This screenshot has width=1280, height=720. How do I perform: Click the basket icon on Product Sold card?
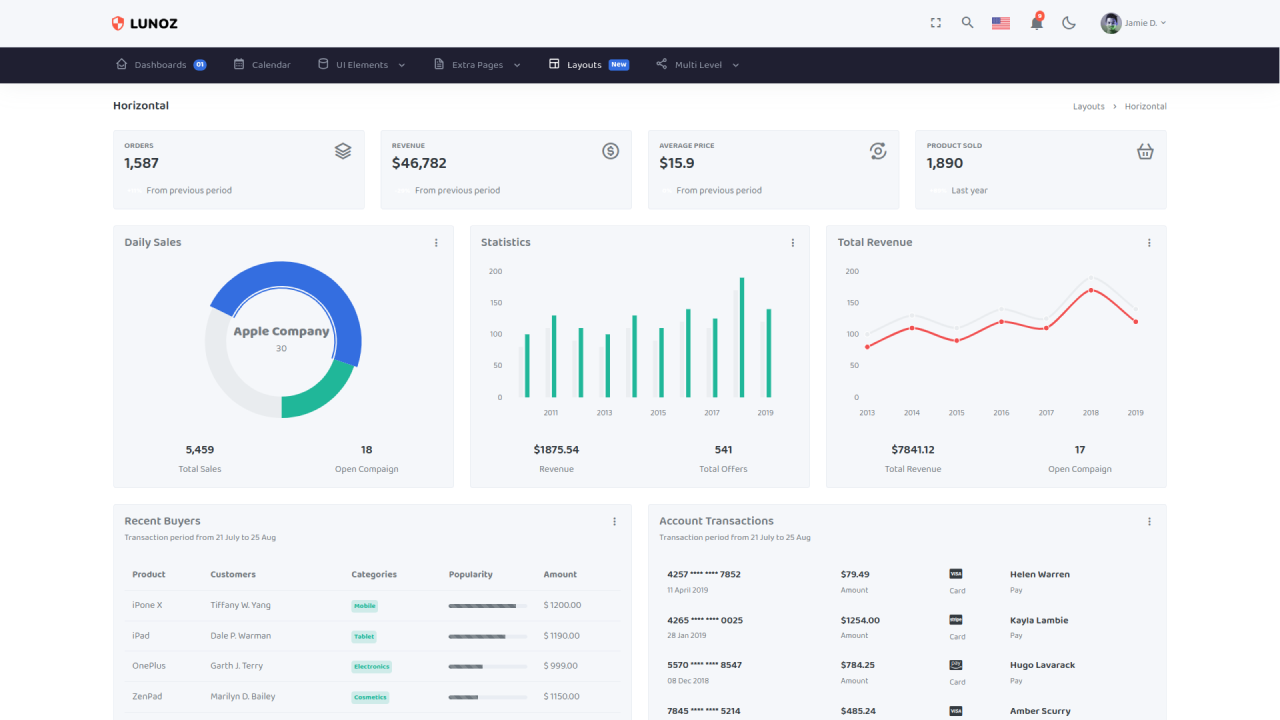click(x=1145, y=150)
